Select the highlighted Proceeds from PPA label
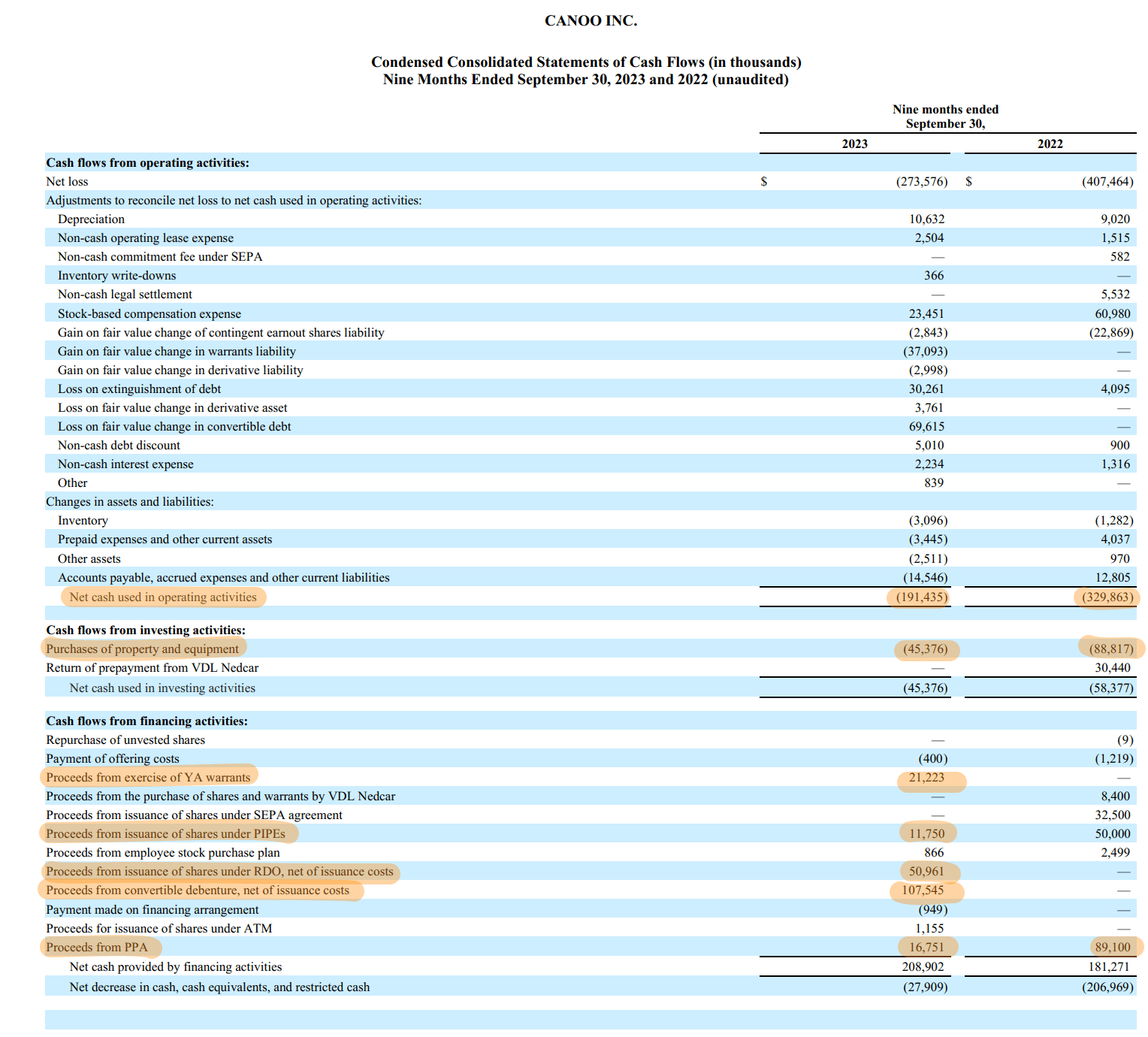This screenshot has height=1037, width=1148. (x=97, y=948)
